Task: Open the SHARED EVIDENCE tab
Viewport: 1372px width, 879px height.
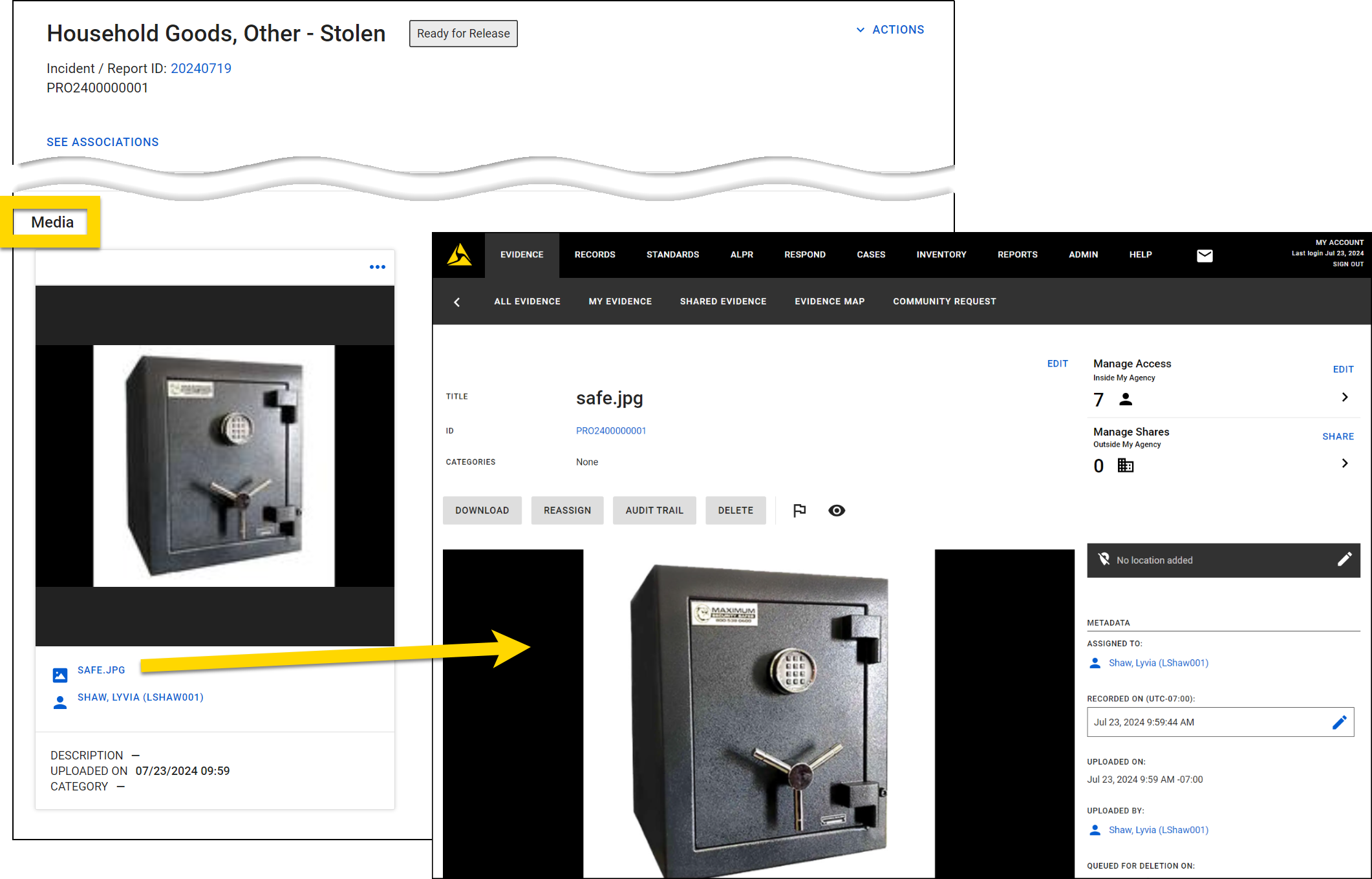Action: point(723,301)
